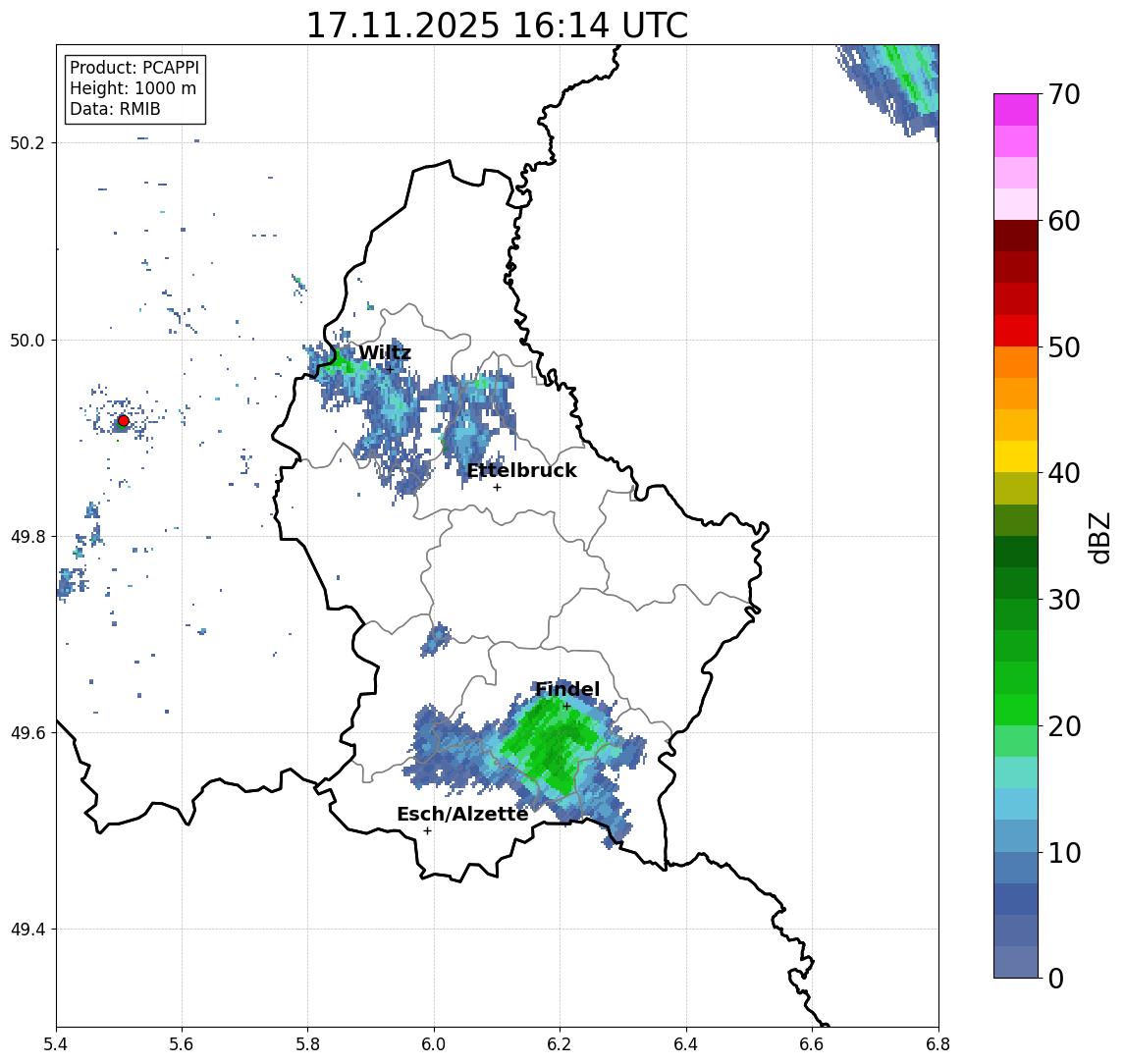Click the Wiltz cross marker

click(390, 370)
